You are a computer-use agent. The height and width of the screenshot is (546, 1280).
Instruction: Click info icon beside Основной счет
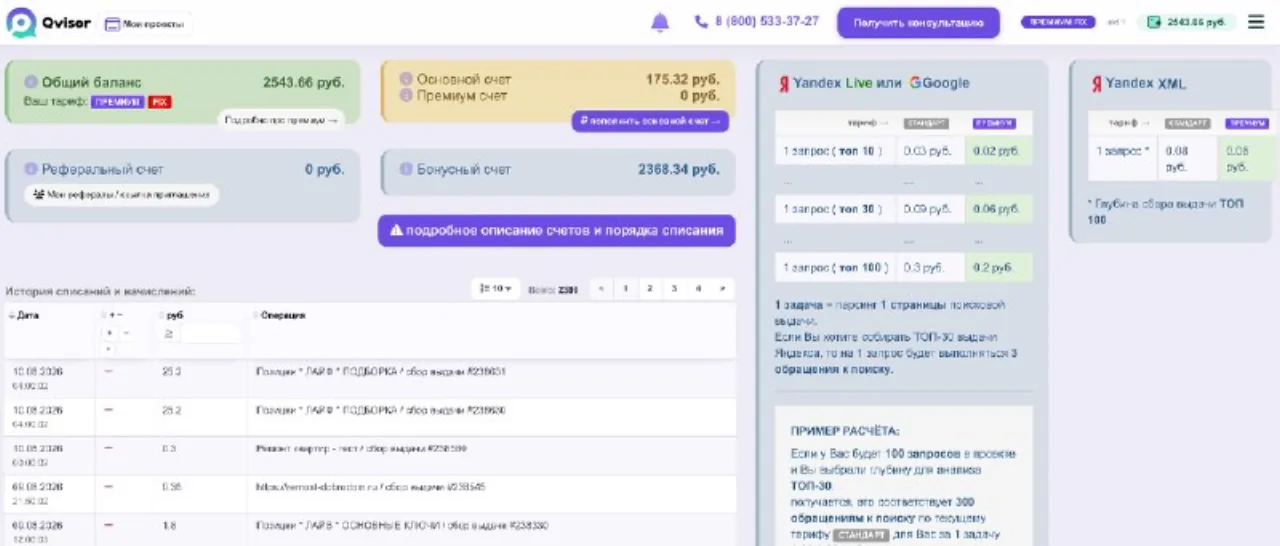(406, 78)
